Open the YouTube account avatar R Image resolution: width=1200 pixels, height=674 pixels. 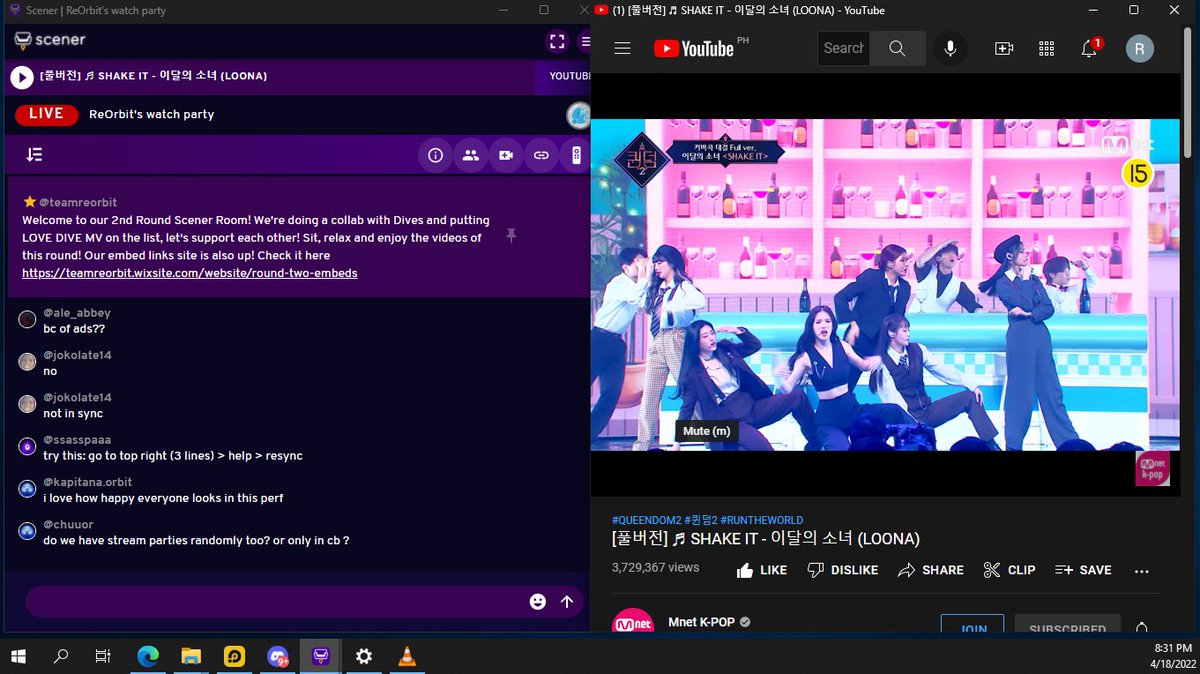tap(1139, 48)
